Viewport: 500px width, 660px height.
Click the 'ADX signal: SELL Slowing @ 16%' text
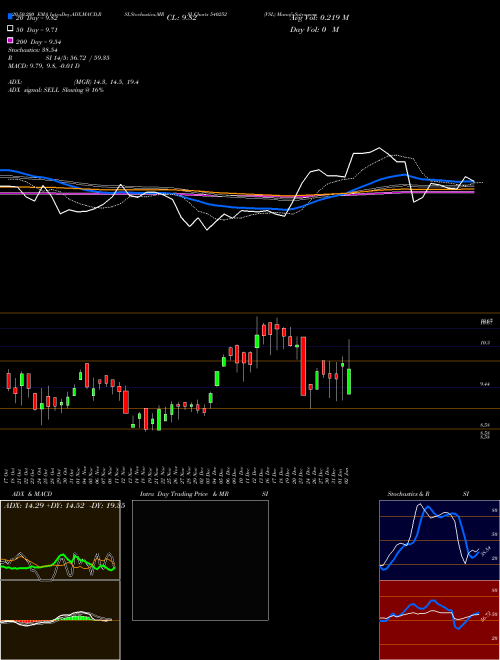click(56, 90)
